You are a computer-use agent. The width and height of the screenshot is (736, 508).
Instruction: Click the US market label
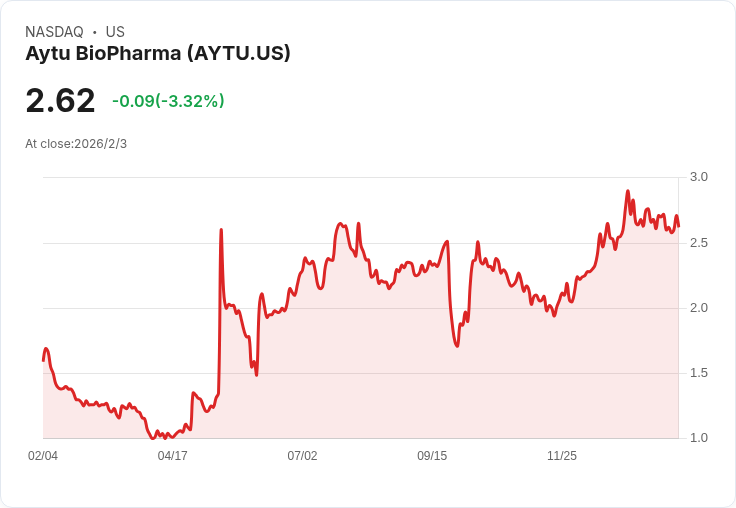click(115, 32)
